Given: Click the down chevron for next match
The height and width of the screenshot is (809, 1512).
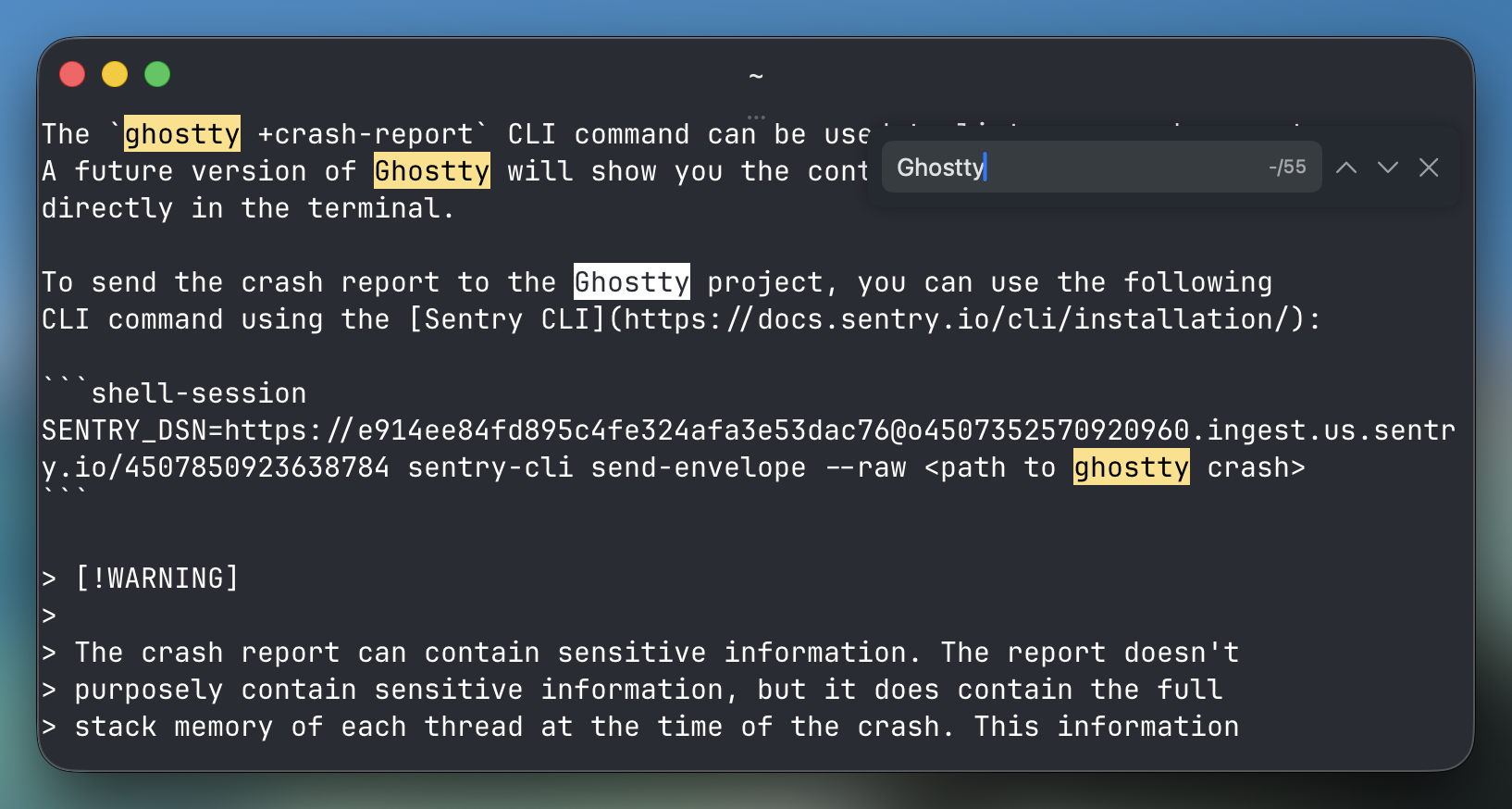Looking at the screenshot, I should [1387, 168].
